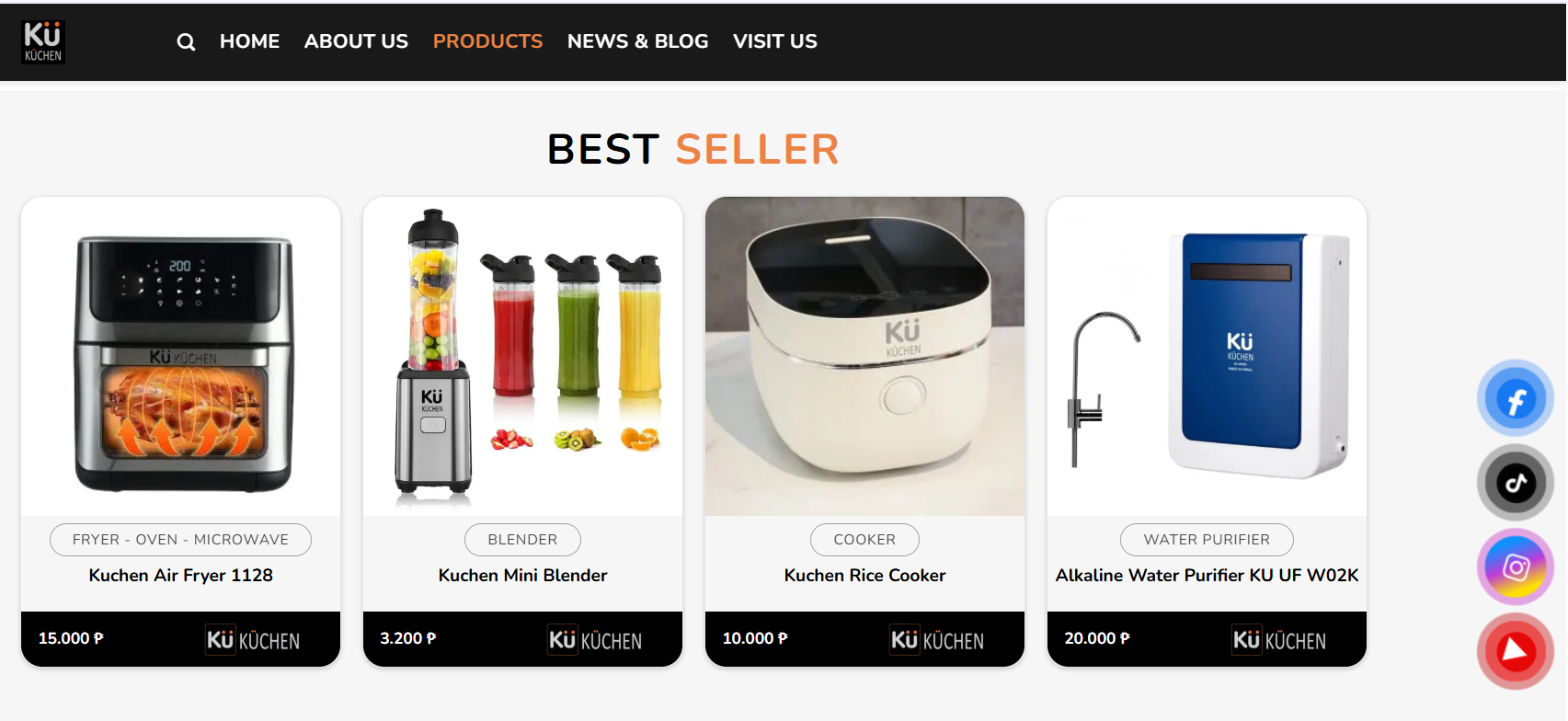Open the Facebook floating social icon
Image resolution: width=1568 pixels, height=721 pixels.
coord(1516,398)
